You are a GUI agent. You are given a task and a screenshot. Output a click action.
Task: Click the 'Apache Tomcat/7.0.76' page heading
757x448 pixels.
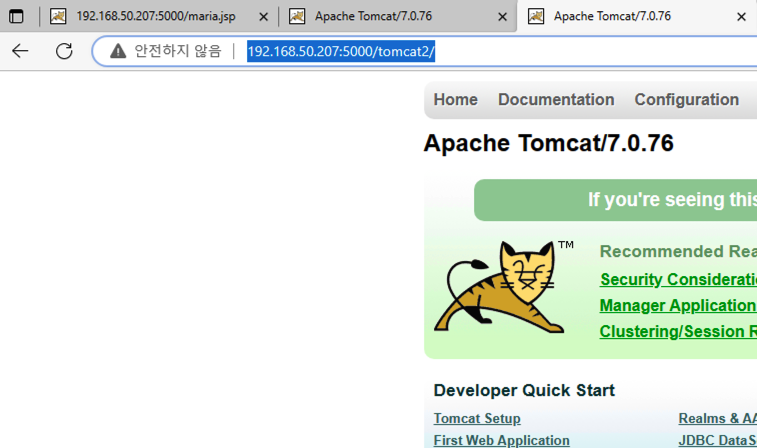tap(548, 143)
